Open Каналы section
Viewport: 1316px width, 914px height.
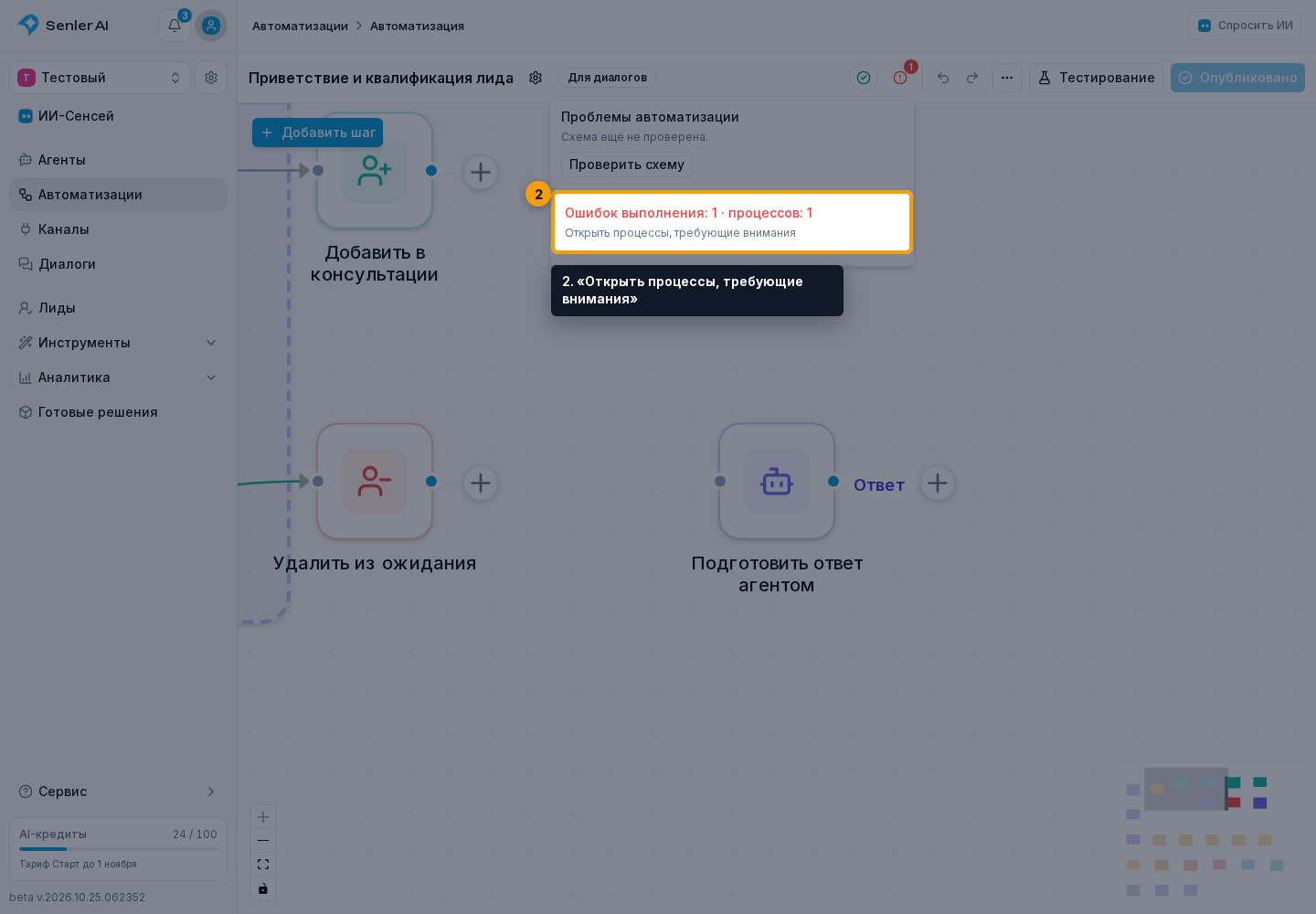coord(119,229)
